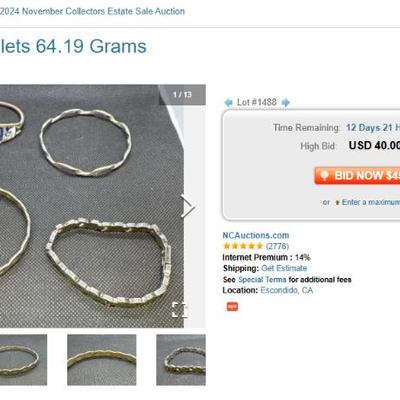Click the star rating icons for NCAuctions
This screenshot has width=400, height=400.
coord(243,246)
